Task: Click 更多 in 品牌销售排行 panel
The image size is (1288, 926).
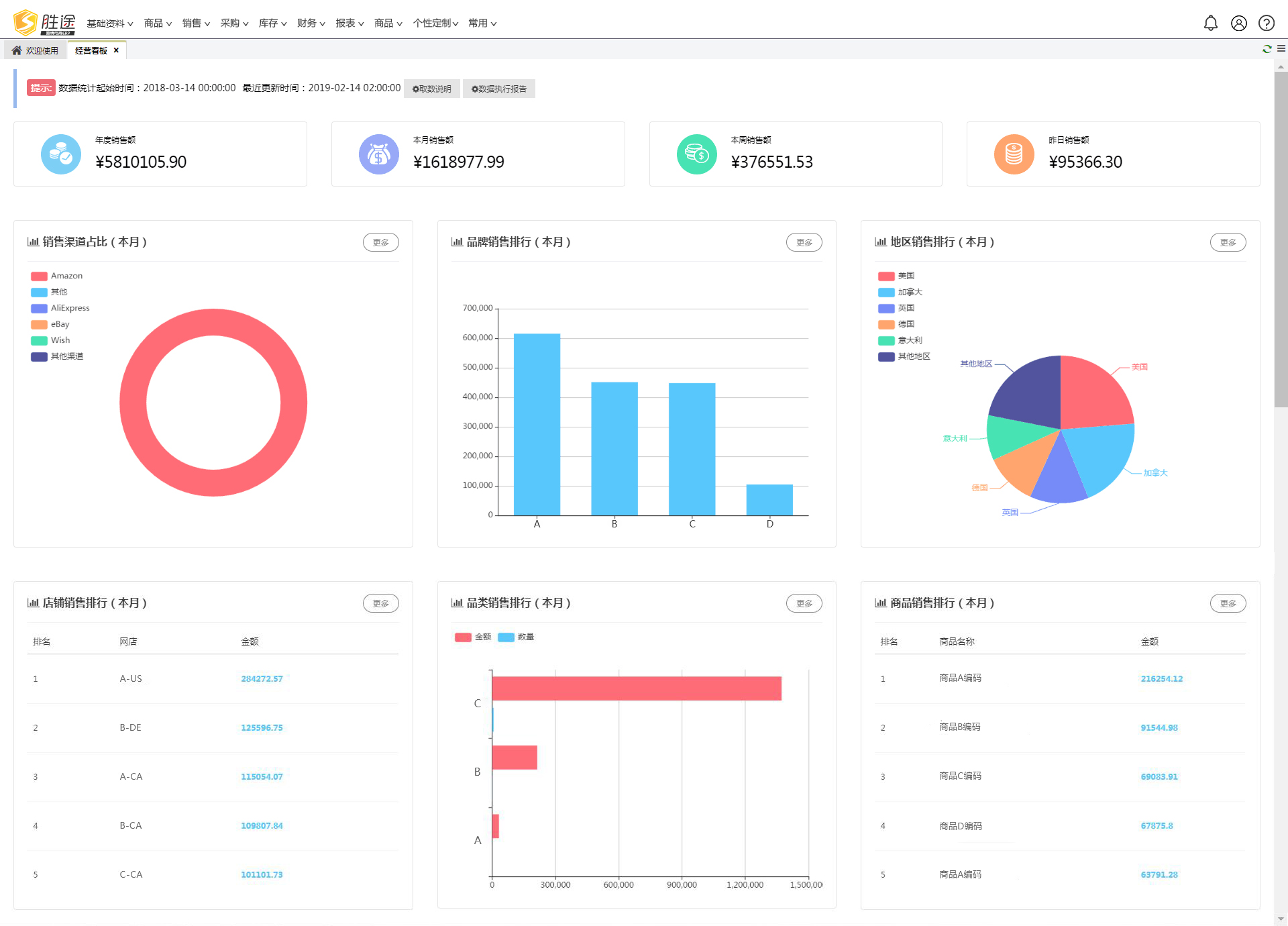Action: [x=804, y=242]
